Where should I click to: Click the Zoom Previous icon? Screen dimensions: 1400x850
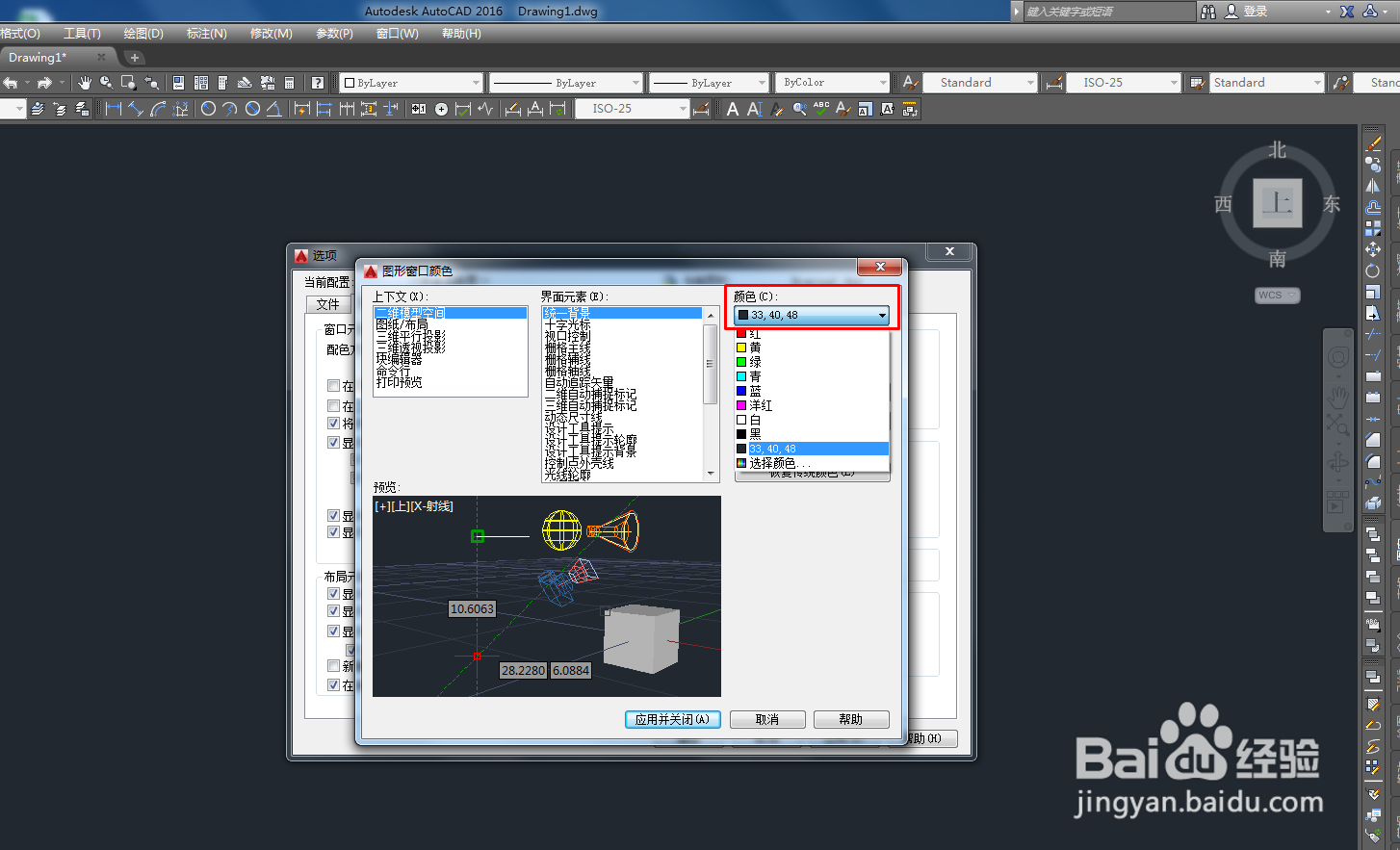(151, 83)
